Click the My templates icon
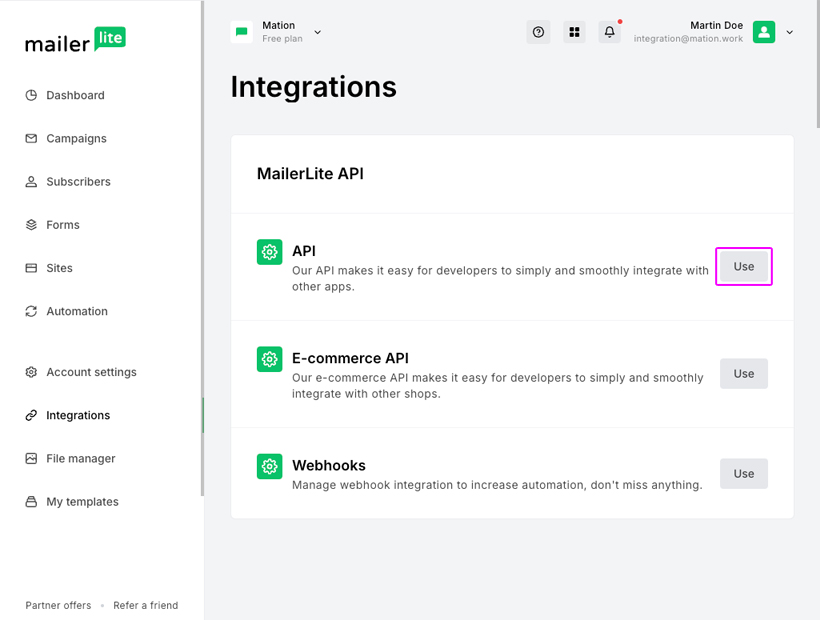 click(31, 502)
